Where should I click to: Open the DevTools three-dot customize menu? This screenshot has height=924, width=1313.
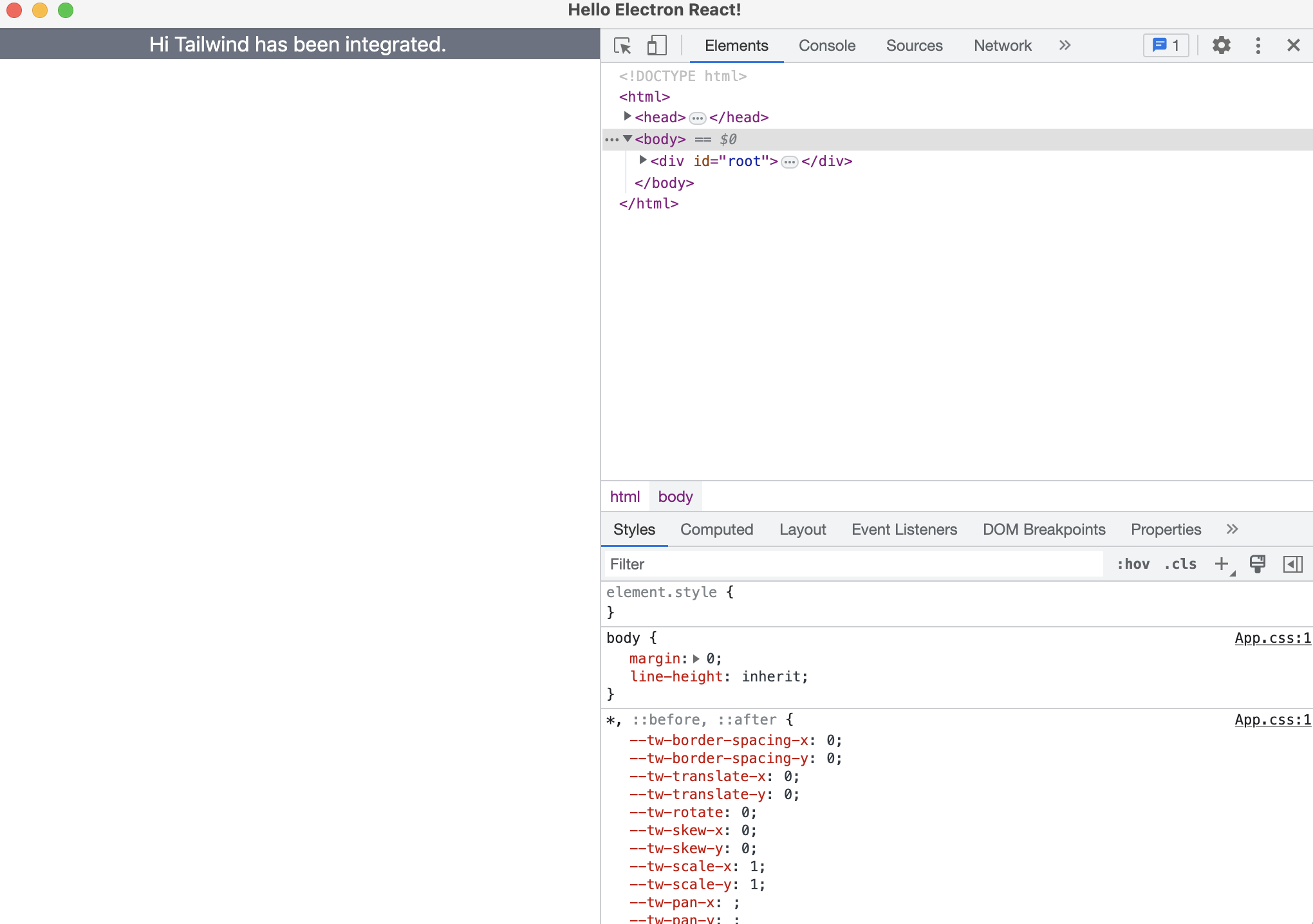[1258, 46]
